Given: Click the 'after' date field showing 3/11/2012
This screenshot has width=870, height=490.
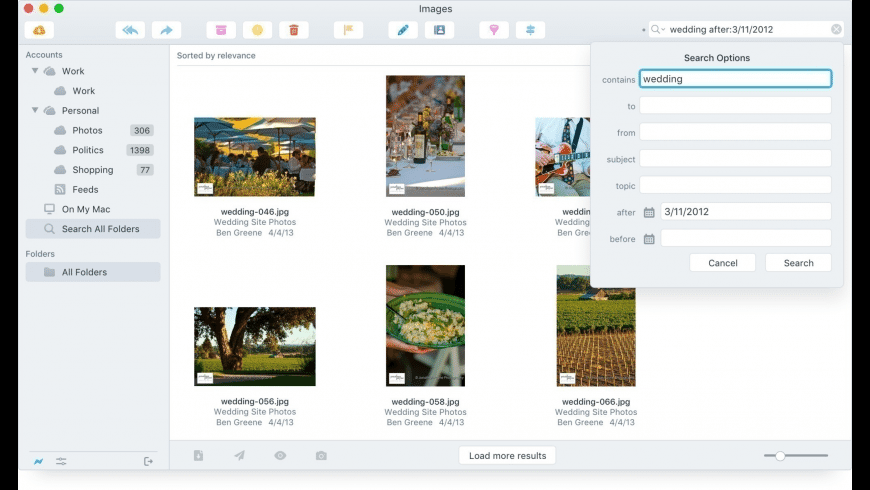Looking at the screenshot, I should pos(746,212).
